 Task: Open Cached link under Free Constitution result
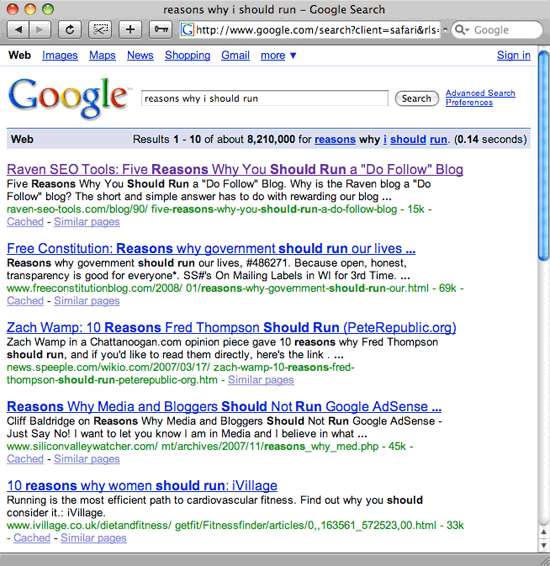click(25, 301)
